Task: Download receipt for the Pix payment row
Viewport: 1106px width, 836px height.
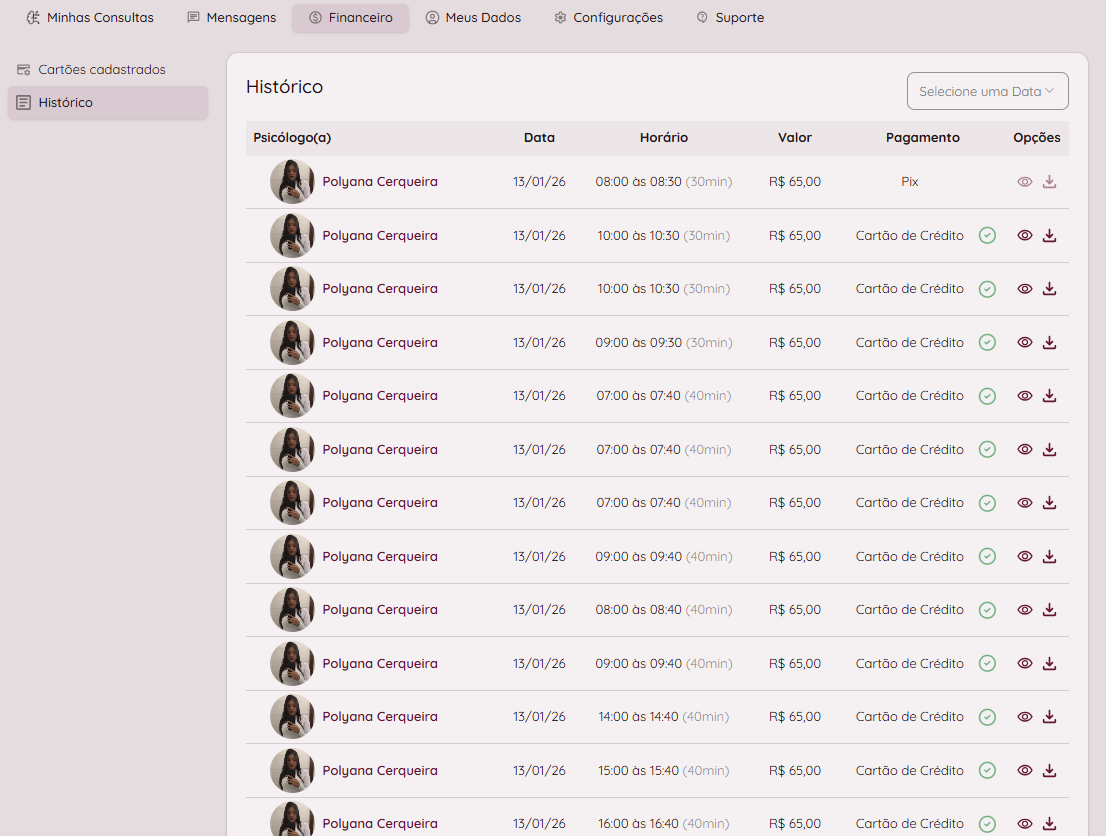Action: [x=1049, y=182]
